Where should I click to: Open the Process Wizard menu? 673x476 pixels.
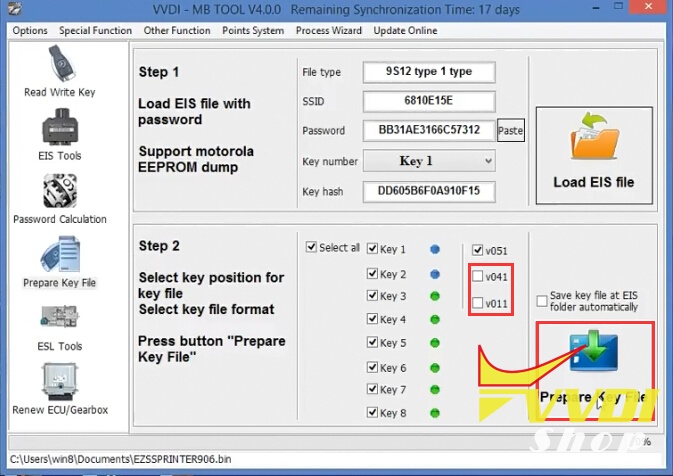click(329, 30)
